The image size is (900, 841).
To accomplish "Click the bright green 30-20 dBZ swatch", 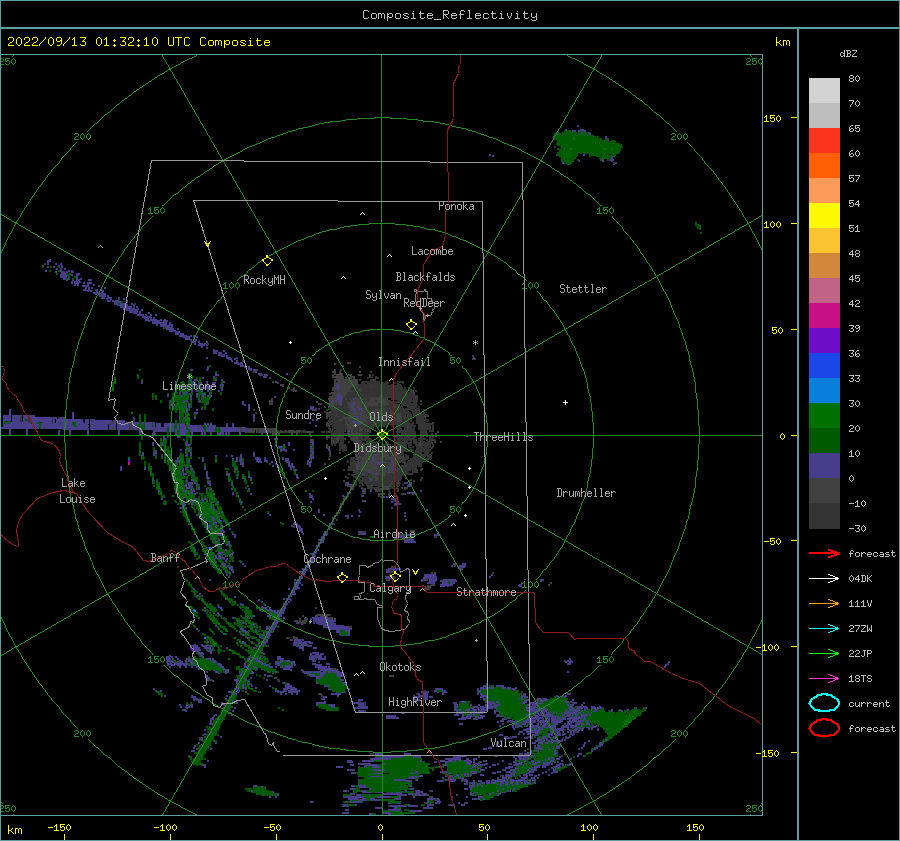I will click(x=824, y=416).
